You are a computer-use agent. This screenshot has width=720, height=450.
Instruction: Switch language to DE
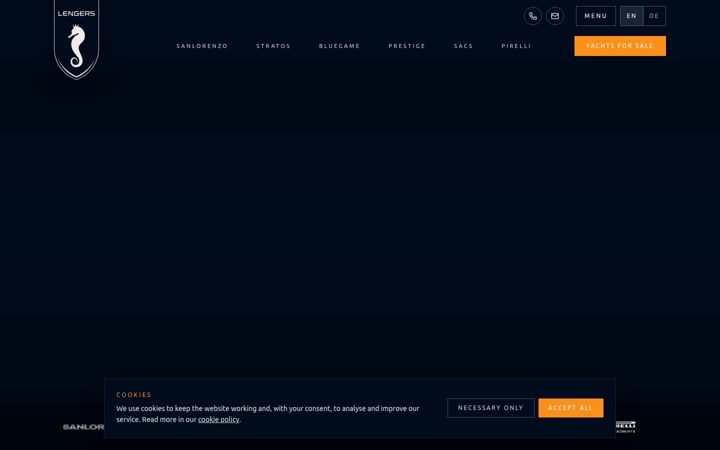point(654,16)
